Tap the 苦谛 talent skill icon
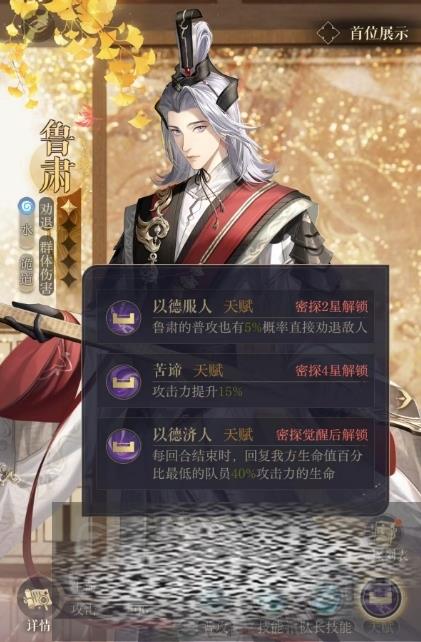 124,382
